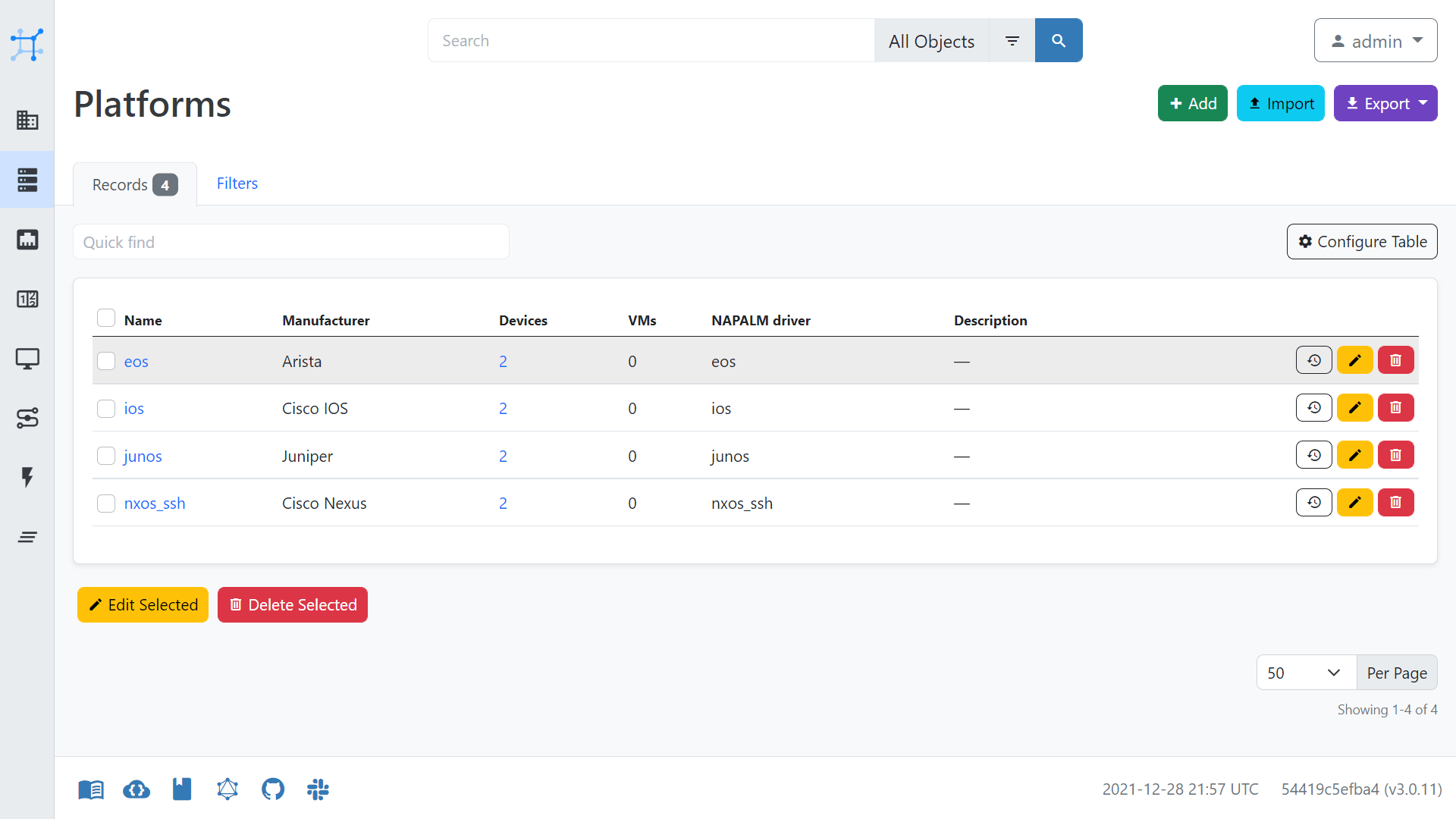Open the Slack community link in footer
This screenshot has width=1456, height=819.
pyautogui.click(x=318, y=789)
